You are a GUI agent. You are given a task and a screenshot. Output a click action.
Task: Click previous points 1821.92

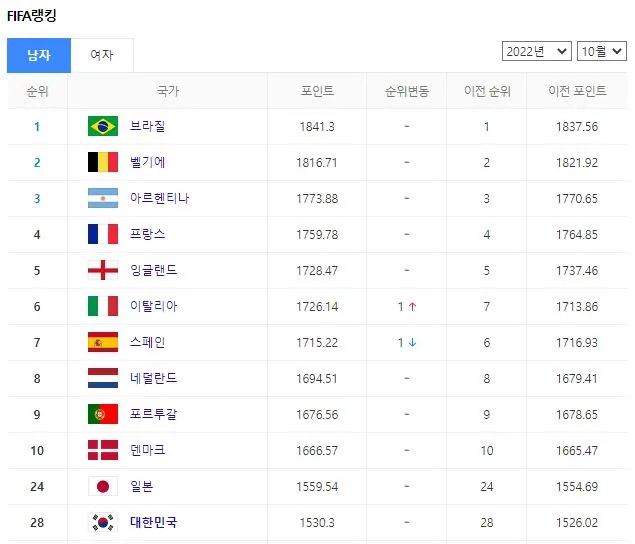[x=577, y=163]
